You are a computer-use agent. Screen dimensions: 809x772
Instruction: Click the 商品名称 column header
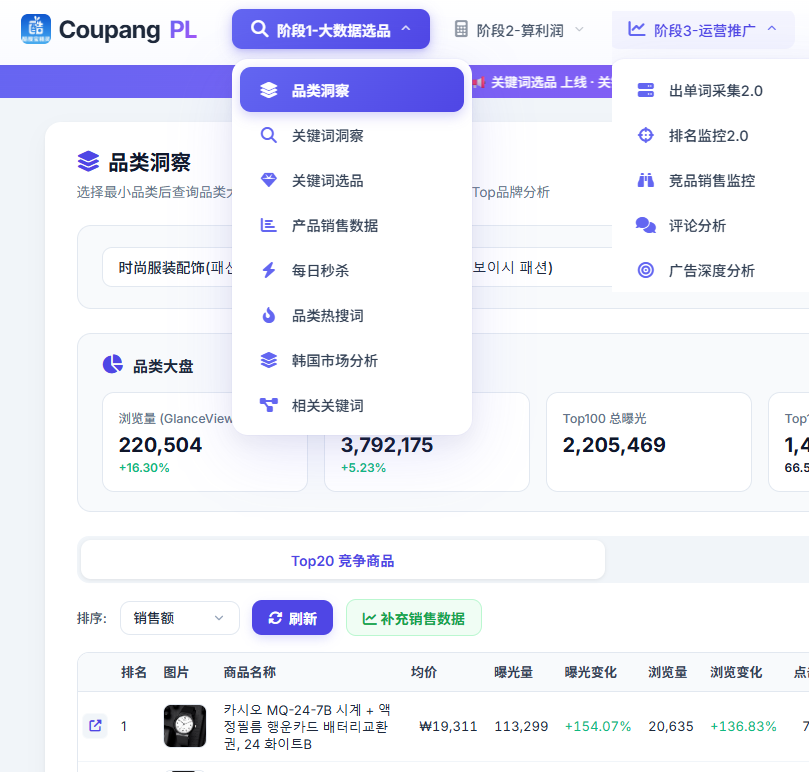click(249, 672)
